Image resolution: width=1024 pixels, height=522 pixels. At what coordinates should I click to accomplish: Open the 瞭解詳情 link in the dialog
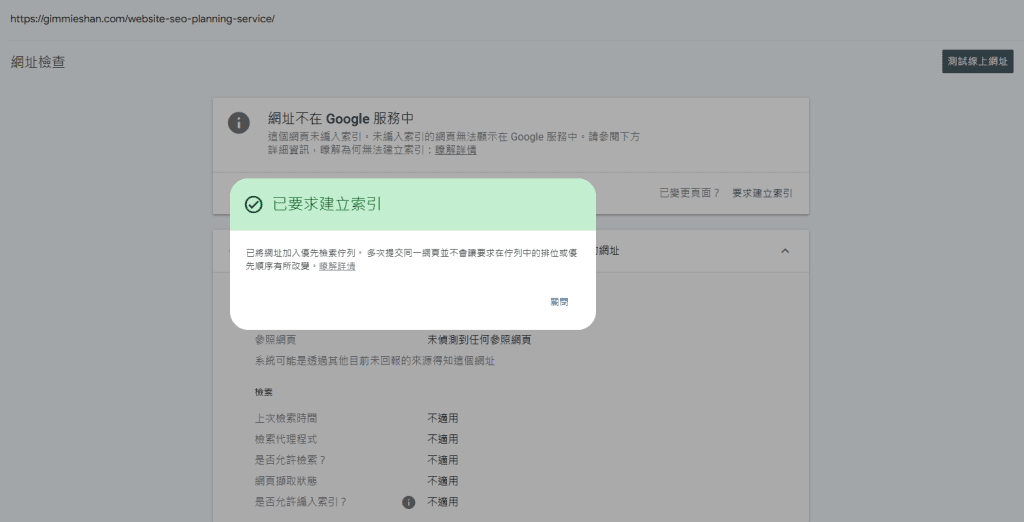point(337,267)
